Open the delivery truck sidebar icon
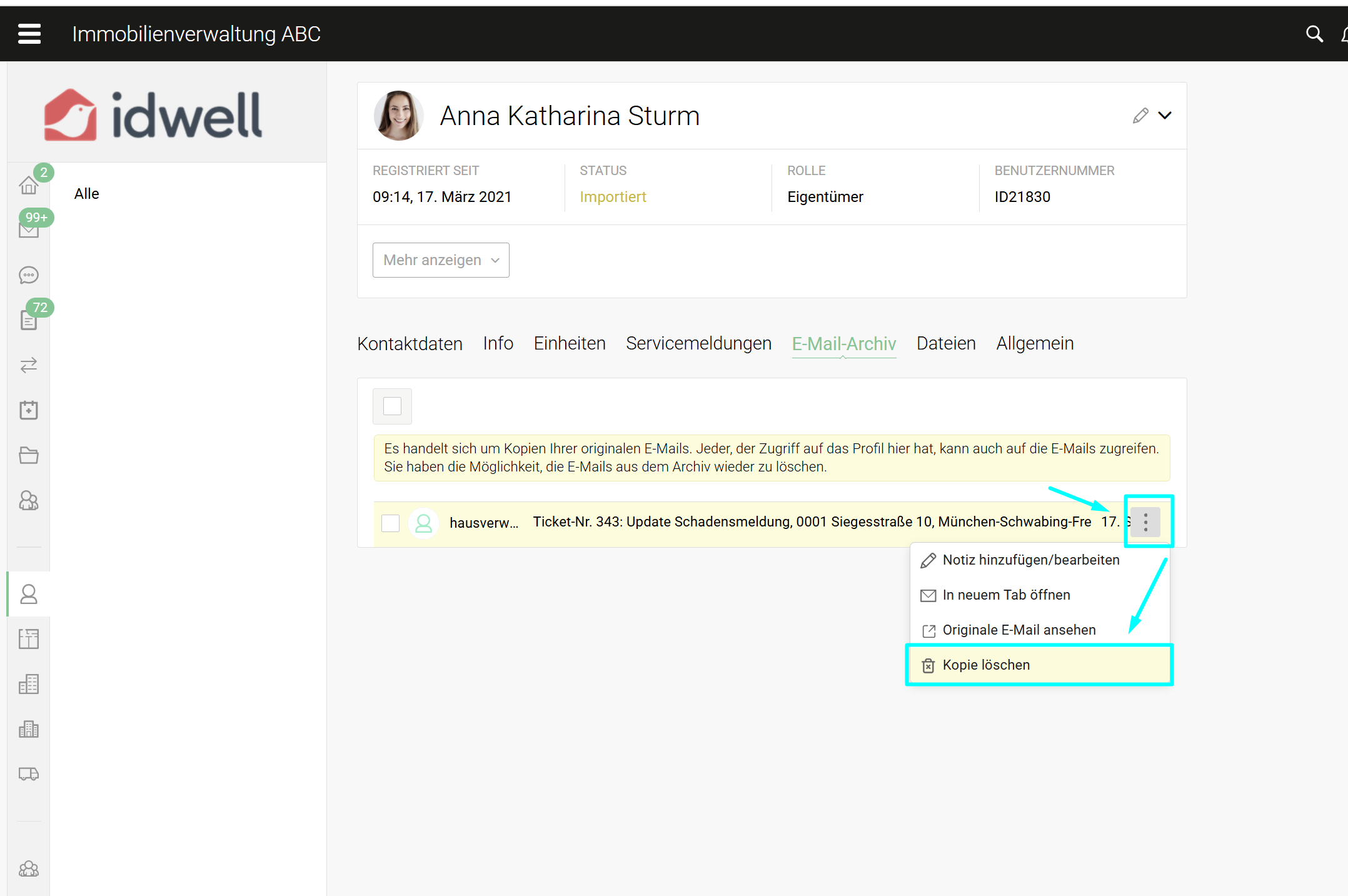Screen dimensions: 1348x896 coord(29,774)
